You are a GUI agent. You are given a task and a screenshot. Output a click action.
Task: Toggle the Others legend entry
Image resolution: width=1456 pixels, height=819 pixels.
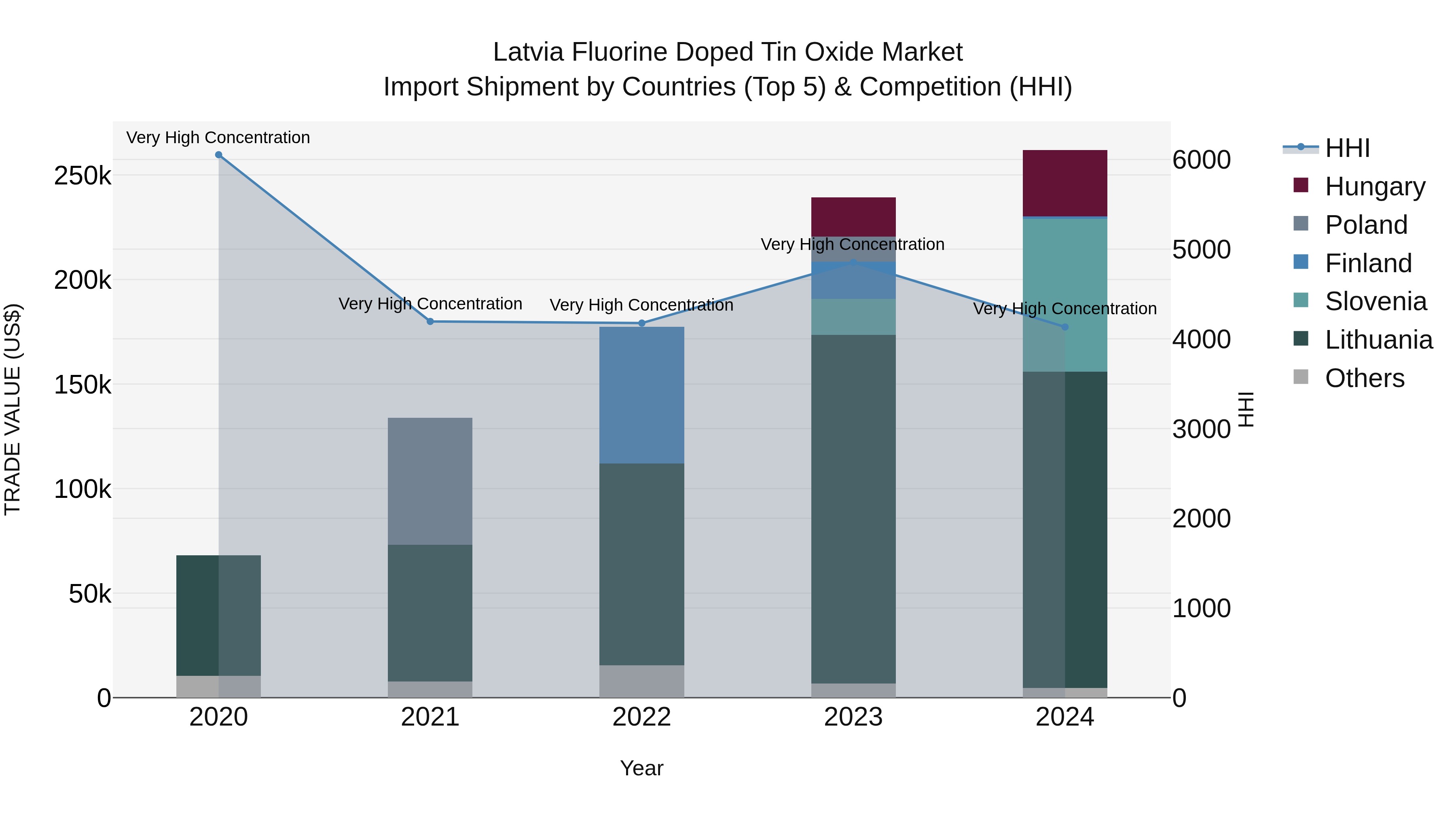coord(1348,378)
